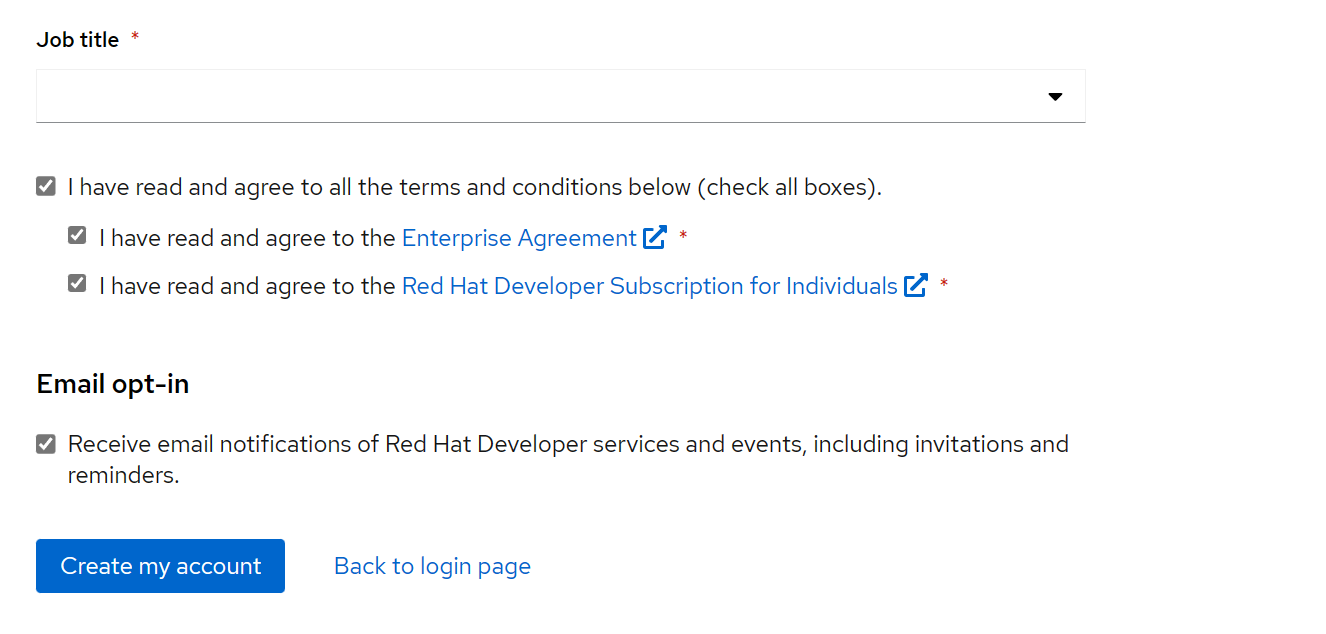Click the 'Receive email notifications' label text
This screenshot has width=1326, height=634.
pos(567,444)
